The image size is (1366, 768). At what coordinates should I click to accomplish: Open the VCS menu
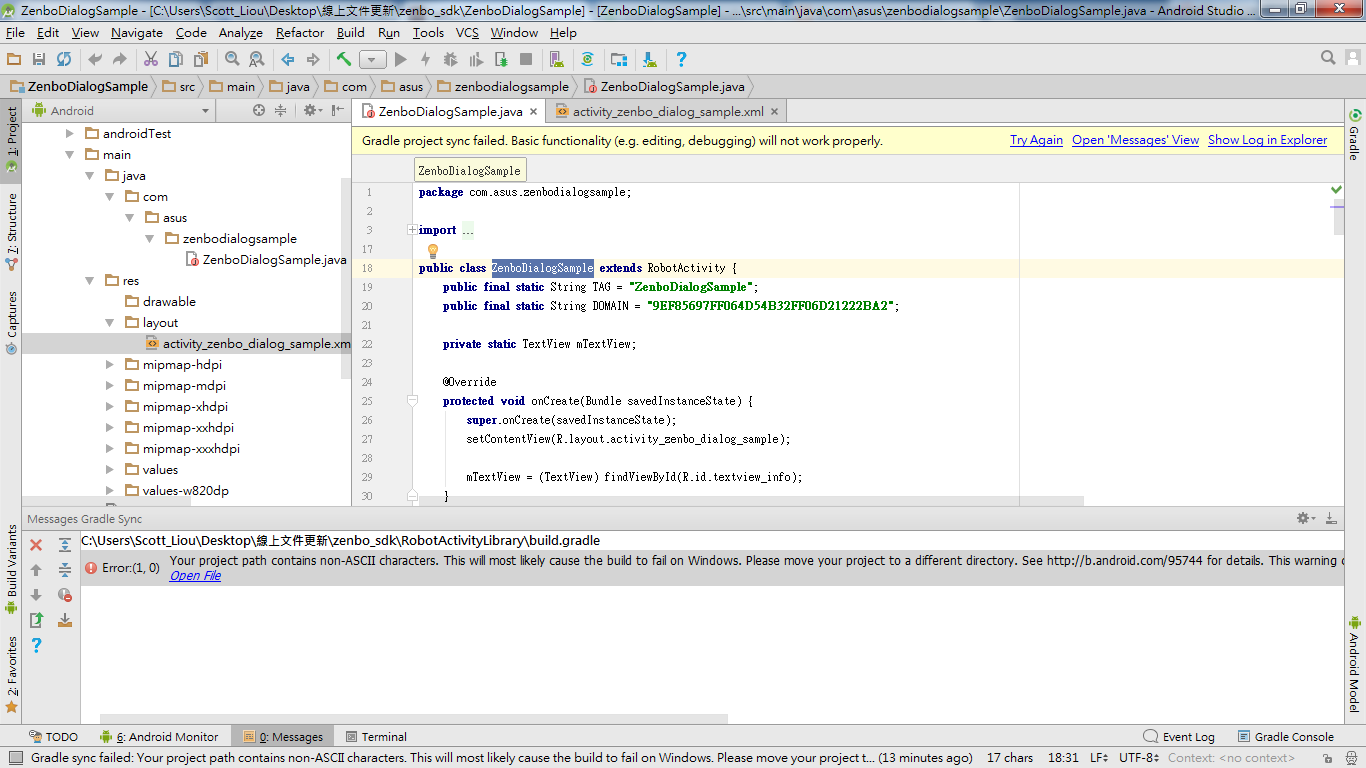click(x=467, y=33)
